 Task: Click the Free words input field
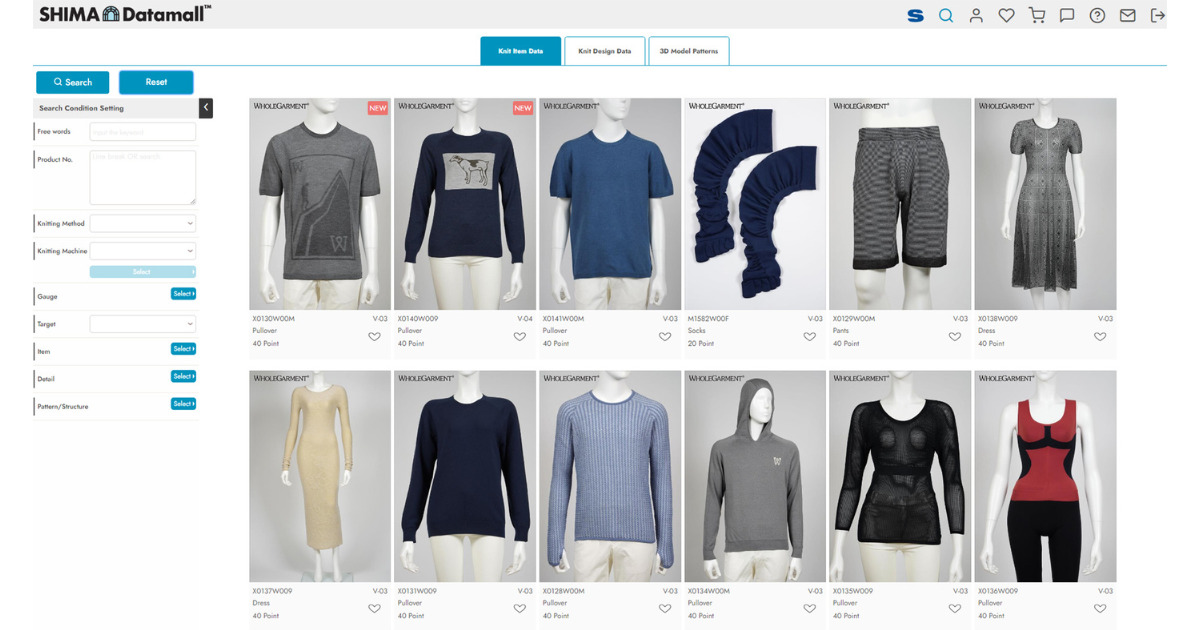(143, 132)
